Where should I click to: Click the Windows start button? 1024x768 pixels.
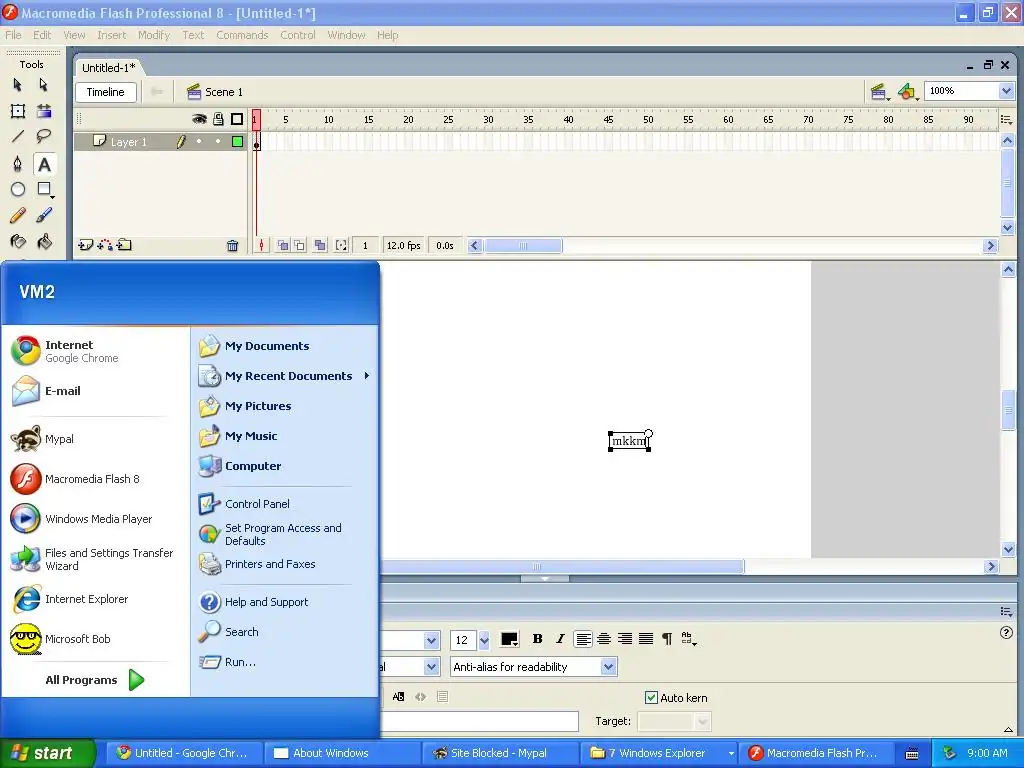[x=47, y=753]
